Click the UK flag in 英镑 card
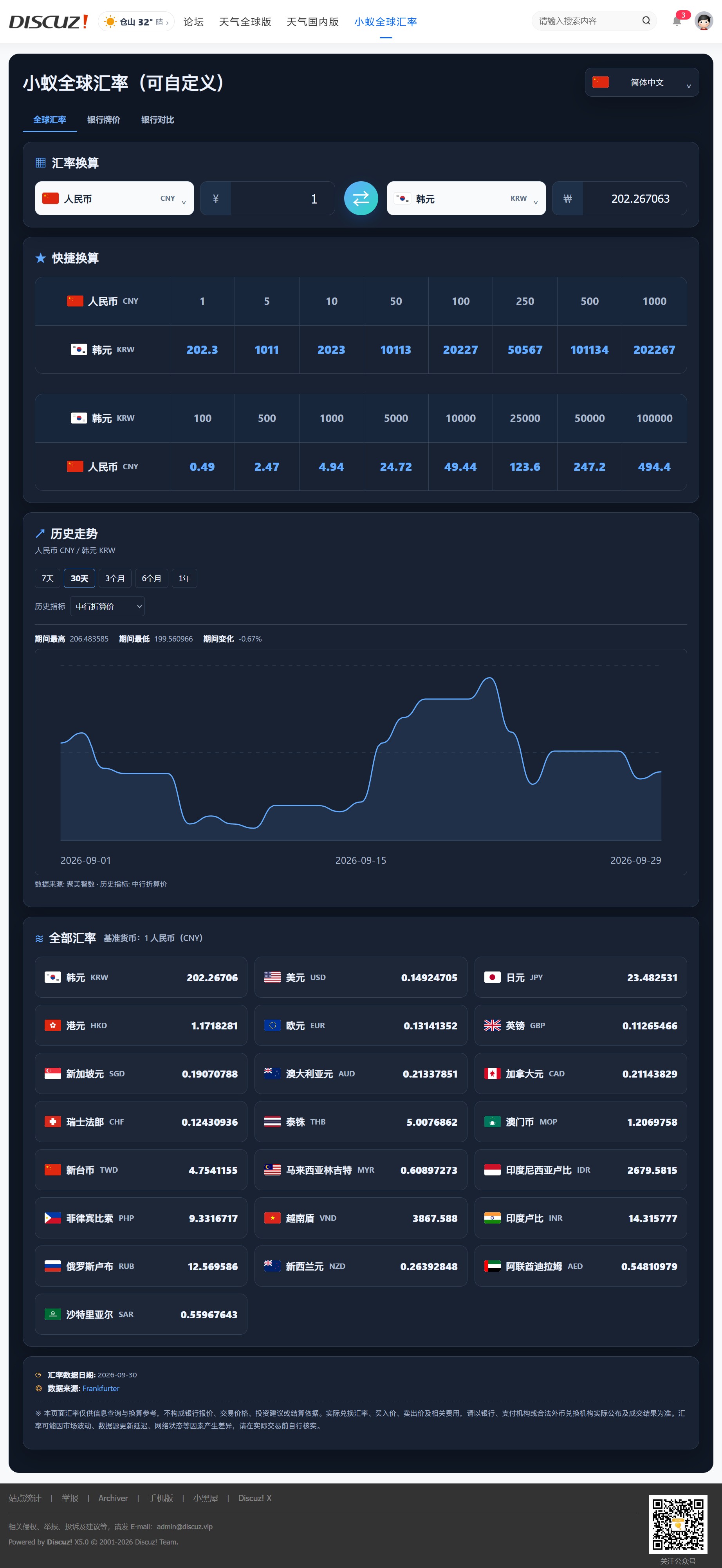Screen dimensions: 722x1568 [492, 1025]
